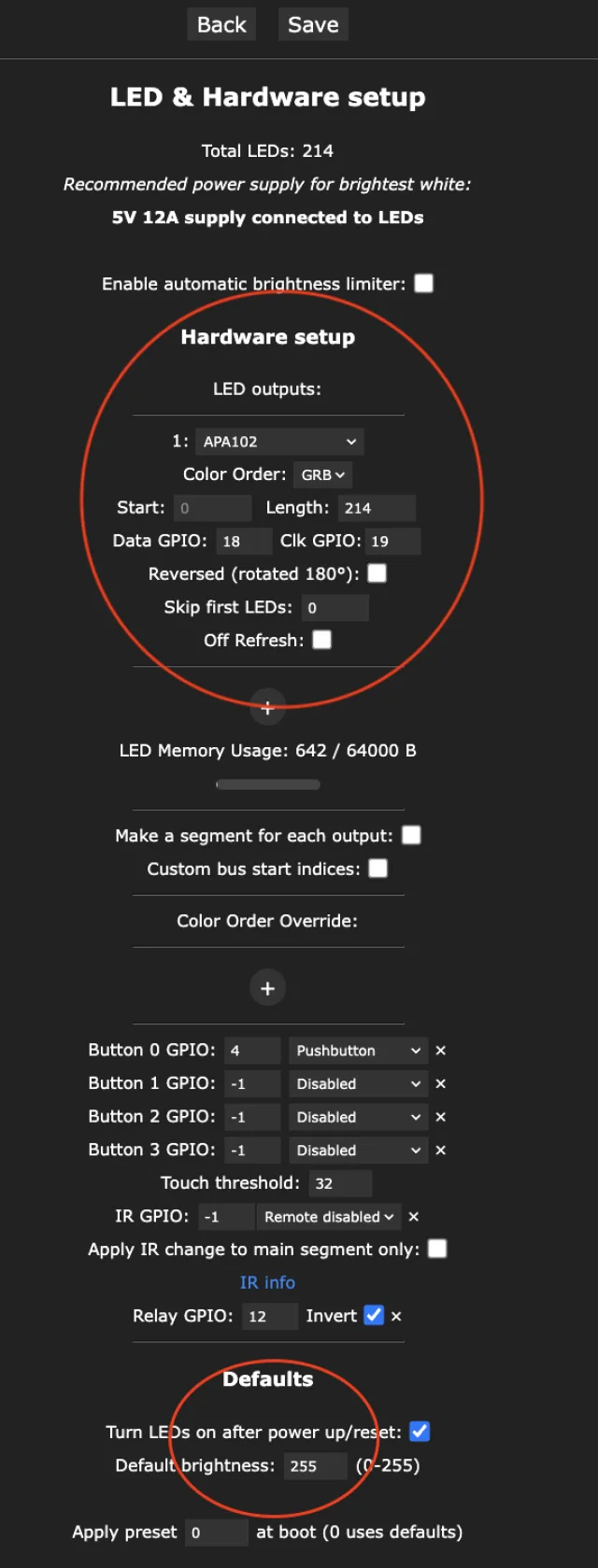Delete the Button 1 GPIO row
The height and width of the screenshot is (1568, 598).
pos(440,1083)
